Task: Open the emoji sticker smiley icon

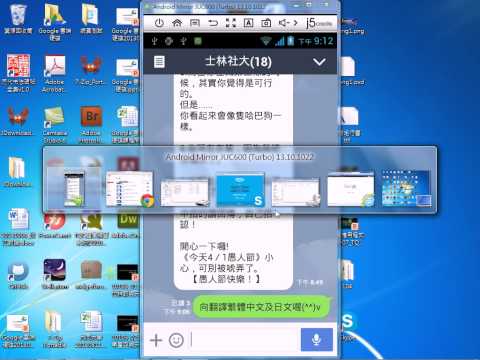Action: [x=176, y=340]
